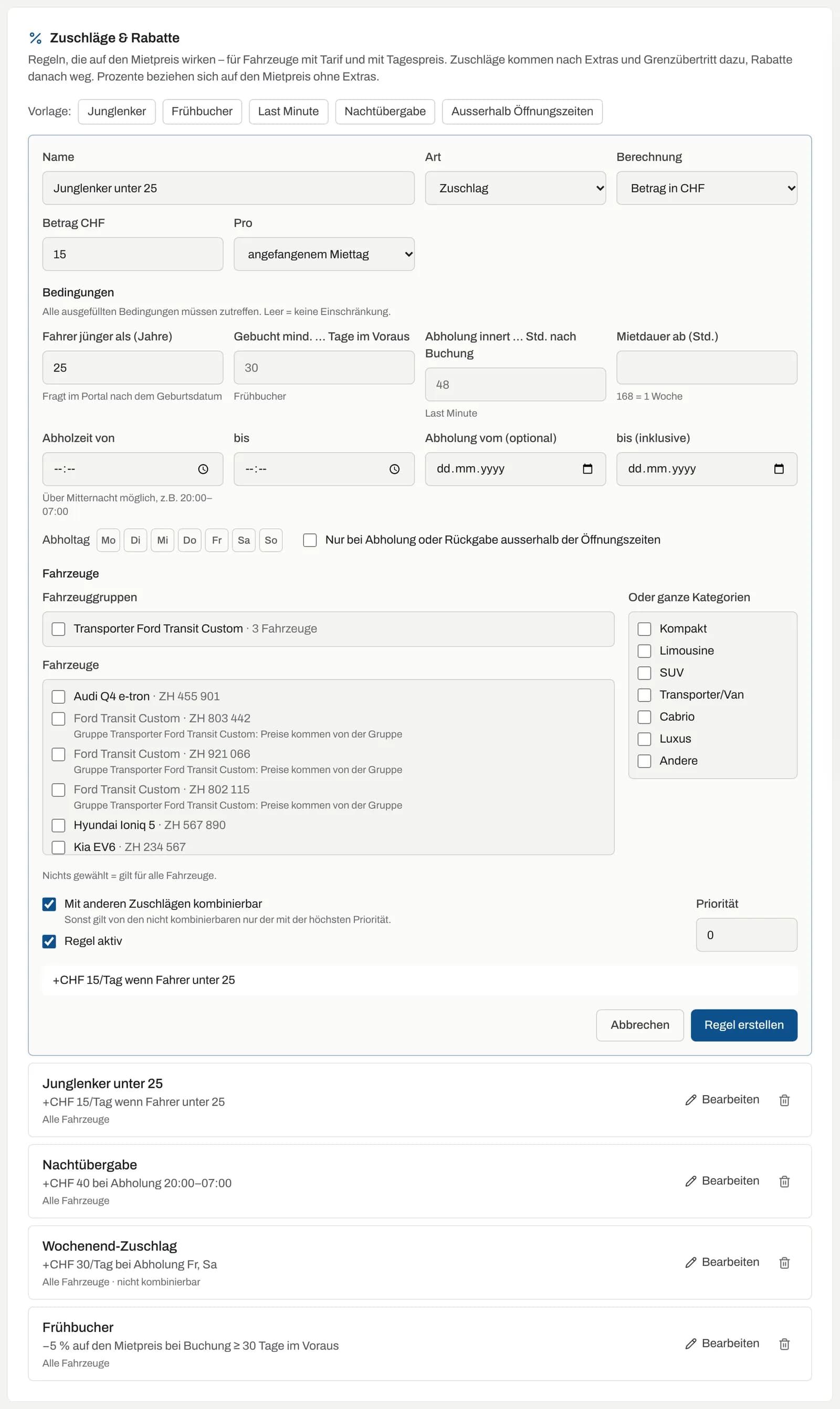This screenshot has width=840, height=1409.
Task: Edit the Wochenend-Zuschlag rule
Action: click(x=722, y=1263)
